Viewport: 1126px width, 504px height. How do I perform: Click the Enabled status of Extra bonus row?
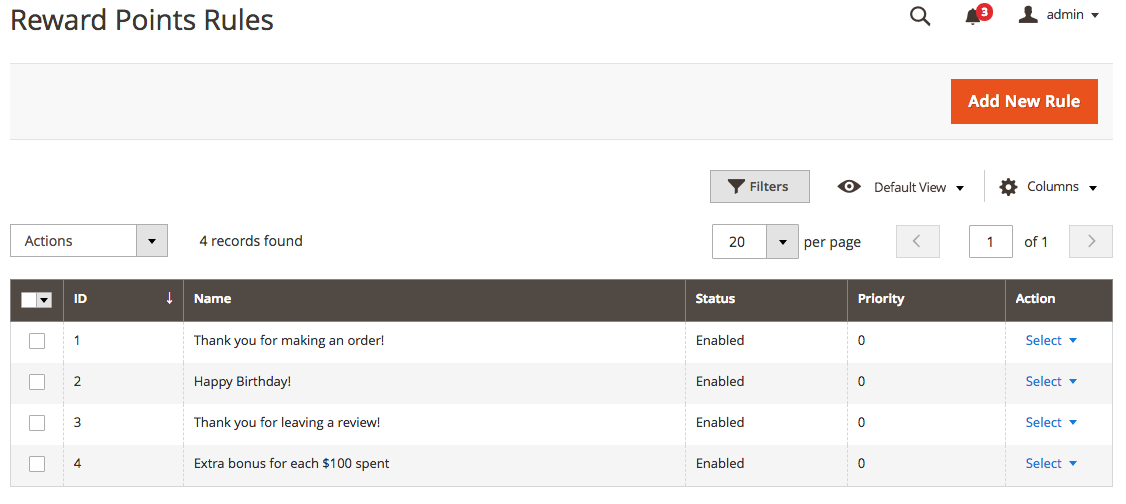point(720,463)
